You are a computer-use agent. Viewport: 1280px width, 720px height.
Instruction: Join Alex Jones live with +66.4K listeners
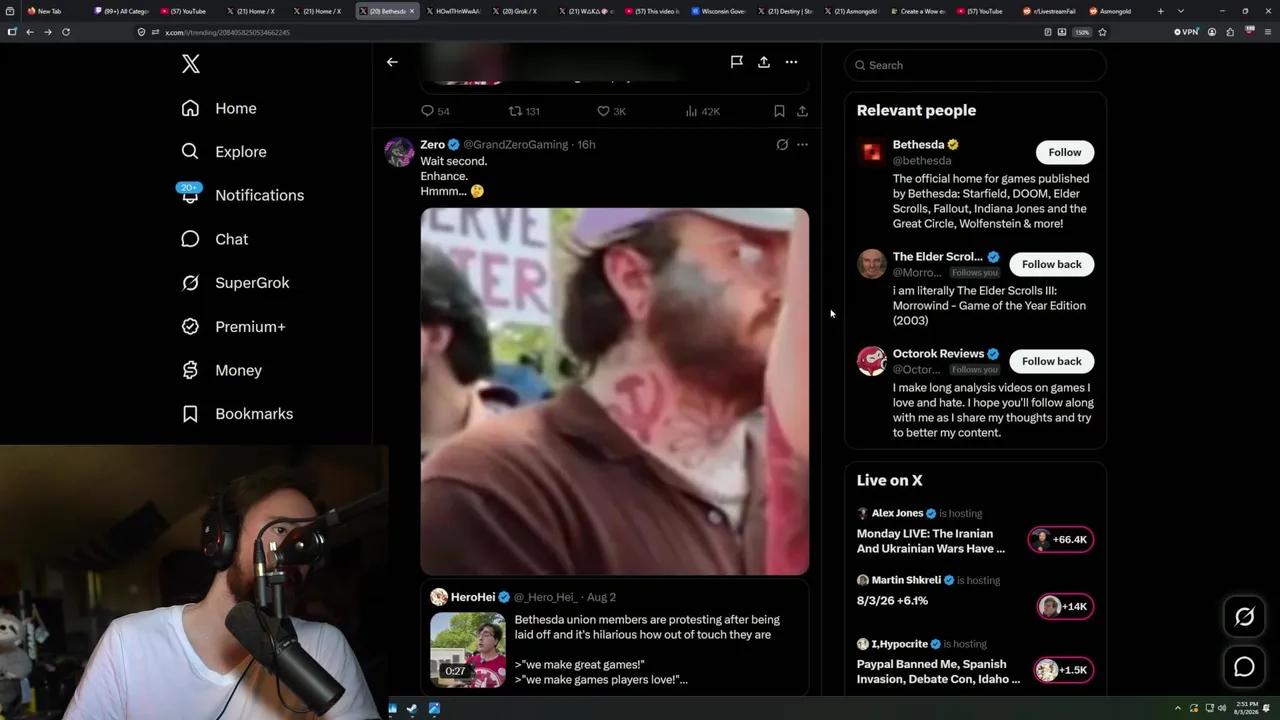(1060, 540)
